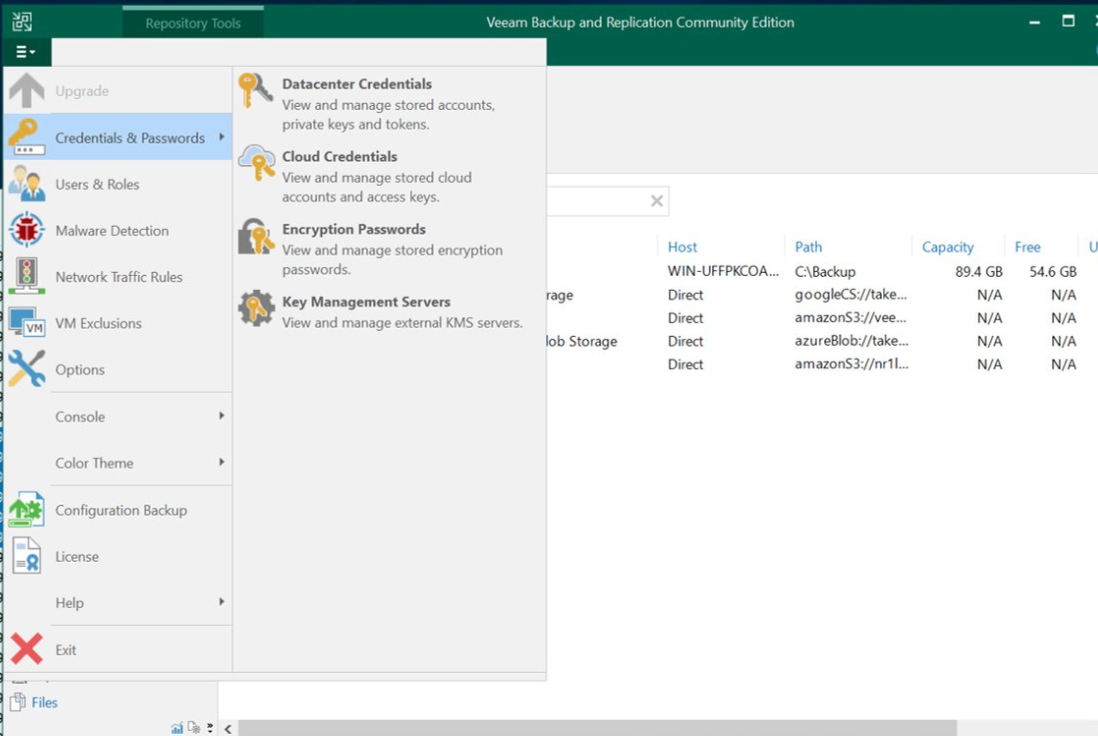Click the Options wrench icon

click(x=27, y=369)
